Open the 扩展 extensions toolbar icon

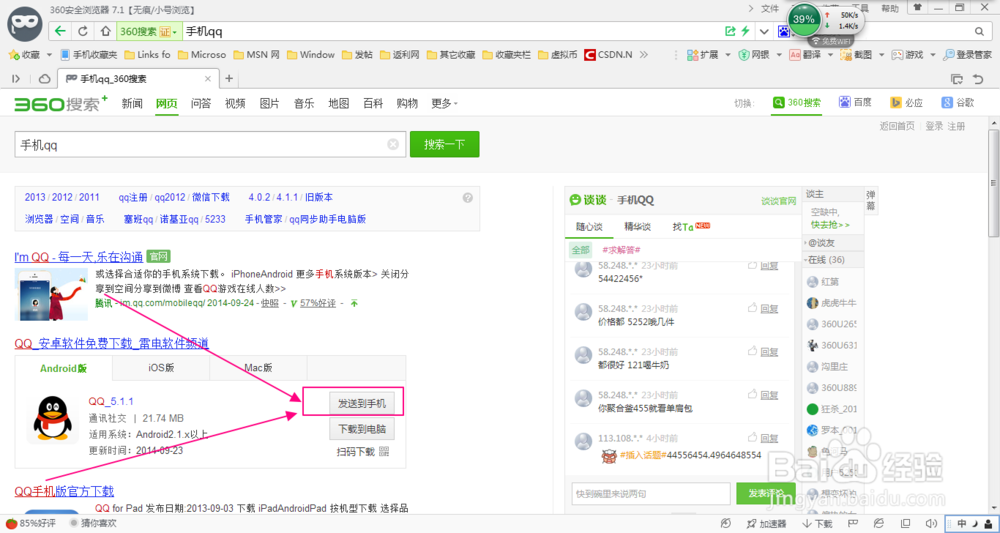point(702,55)
